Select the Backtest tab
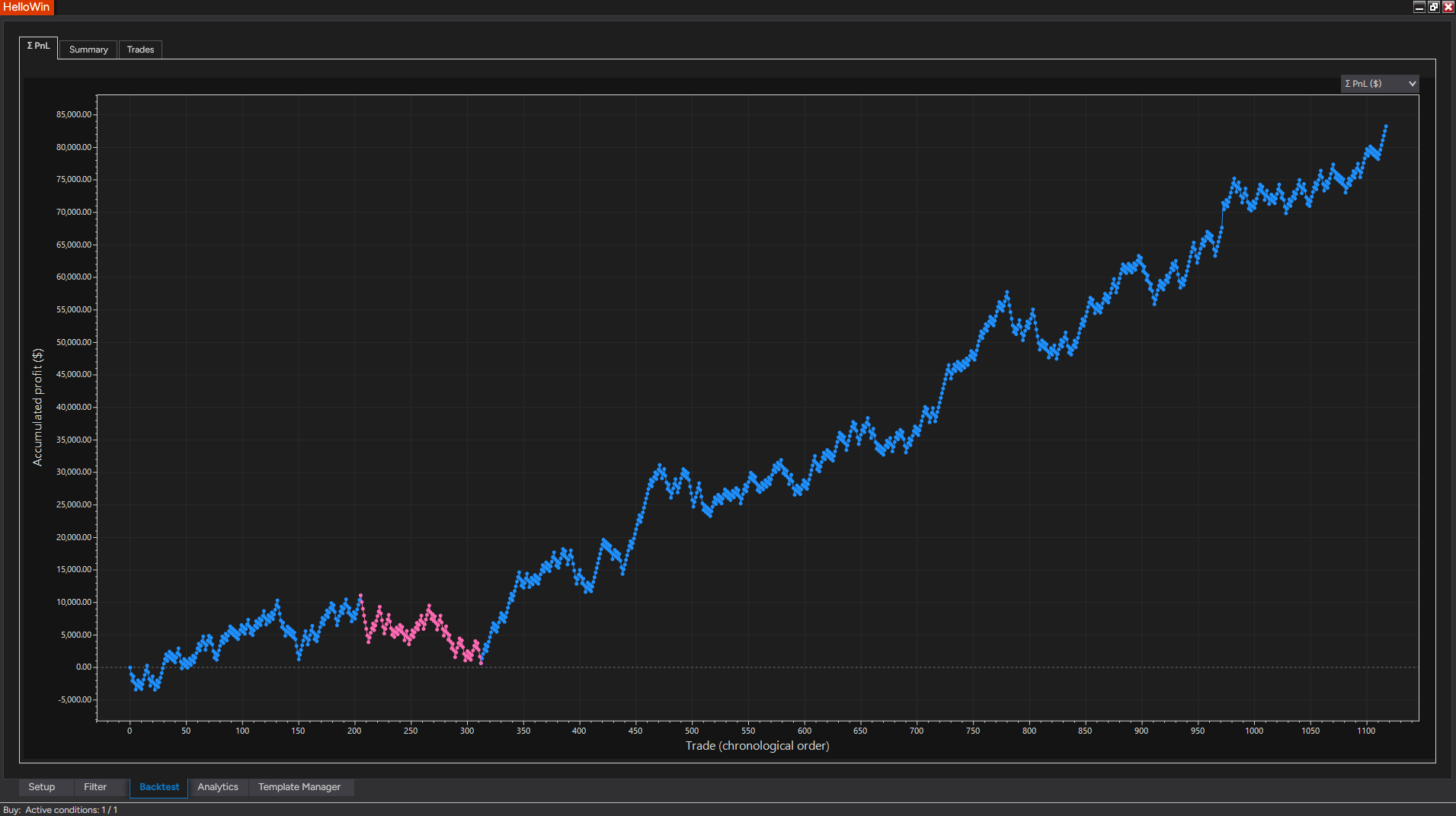Viewport: 1456px width, 816px height. pyautogui.click(x=159, y=787)
